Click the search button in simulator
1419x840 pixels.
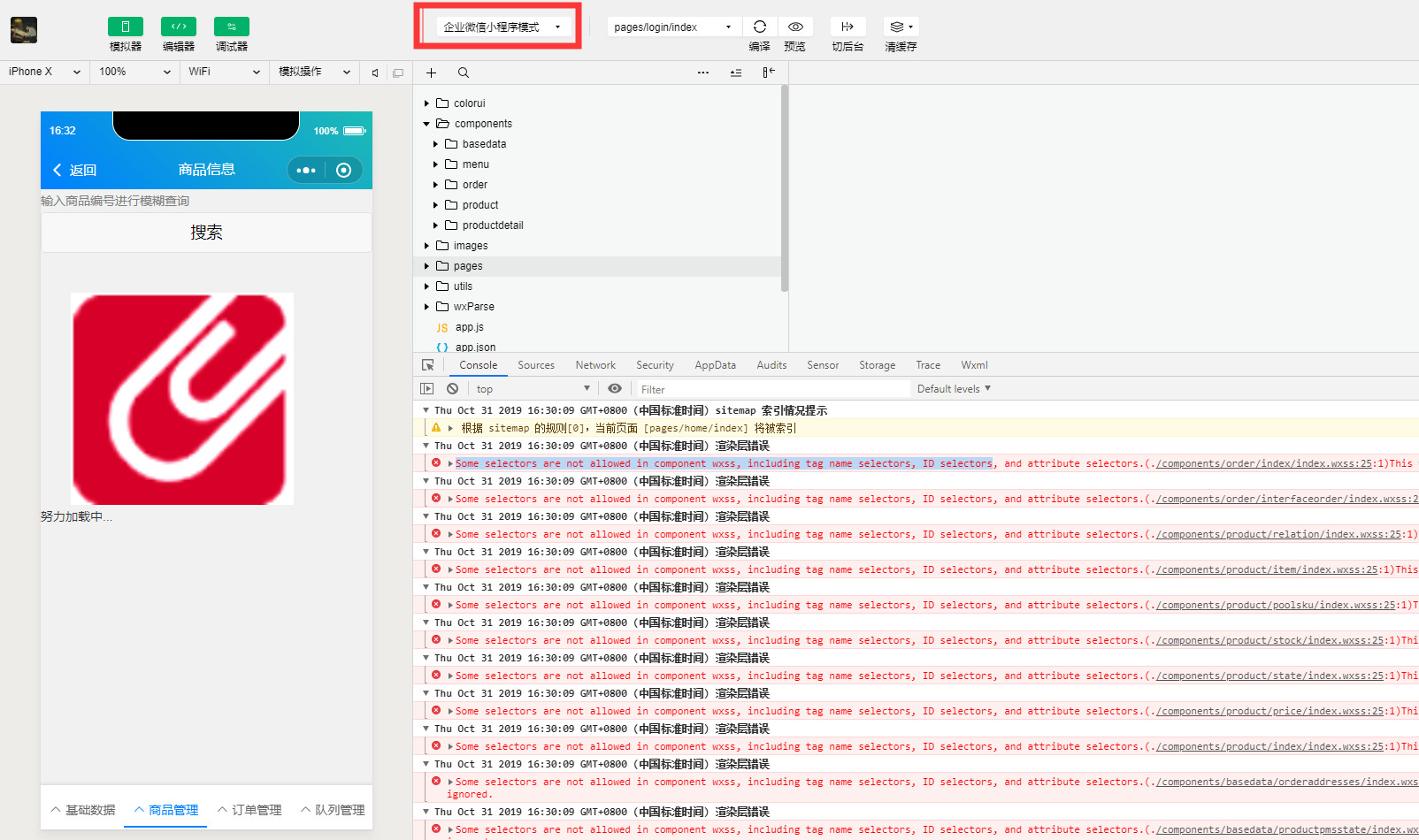click(206, 233)
